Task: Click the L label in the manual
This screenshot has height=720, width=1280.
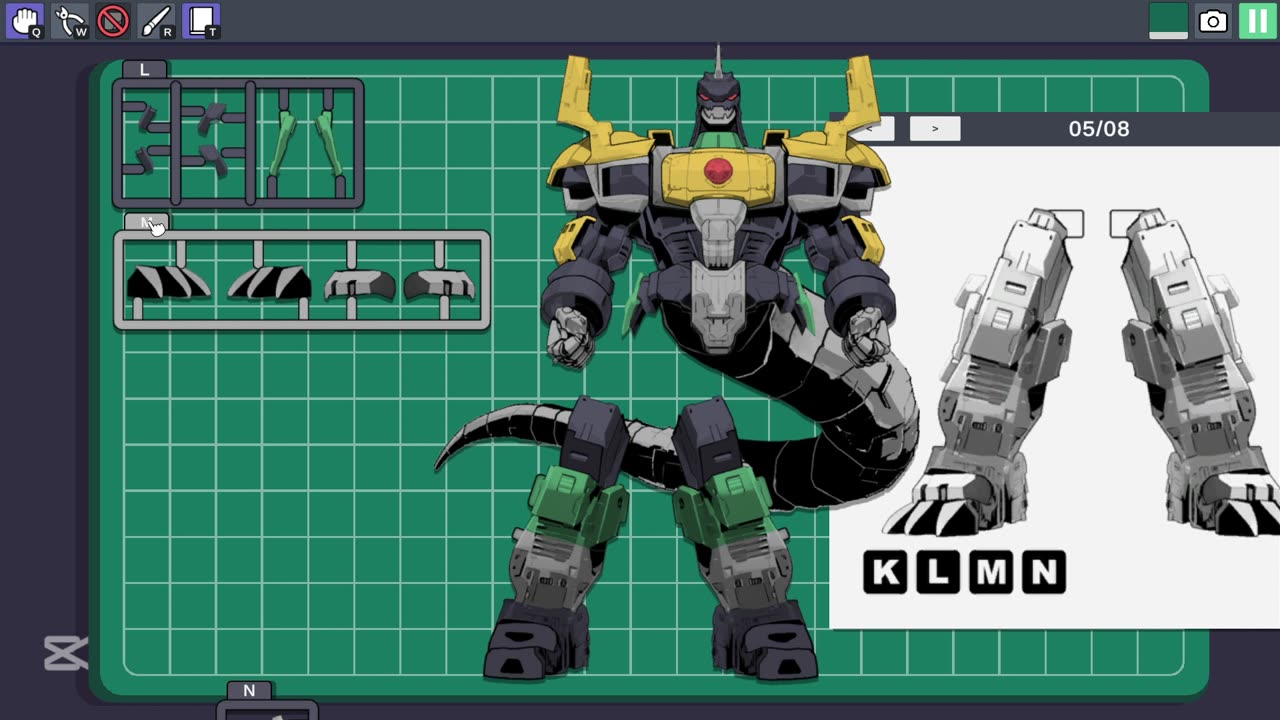Action: coord(938,572)
